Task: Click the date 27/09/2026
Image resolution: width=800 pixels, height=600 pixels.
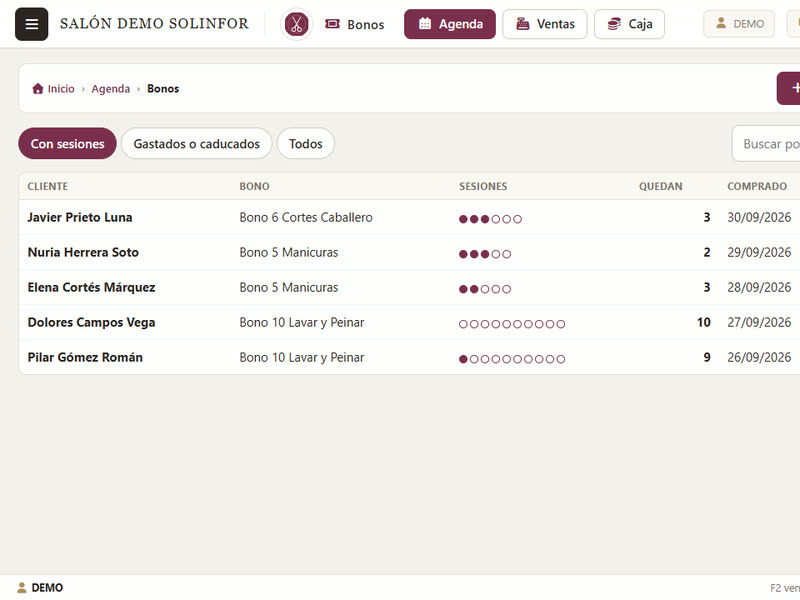Action: point(759,322)
